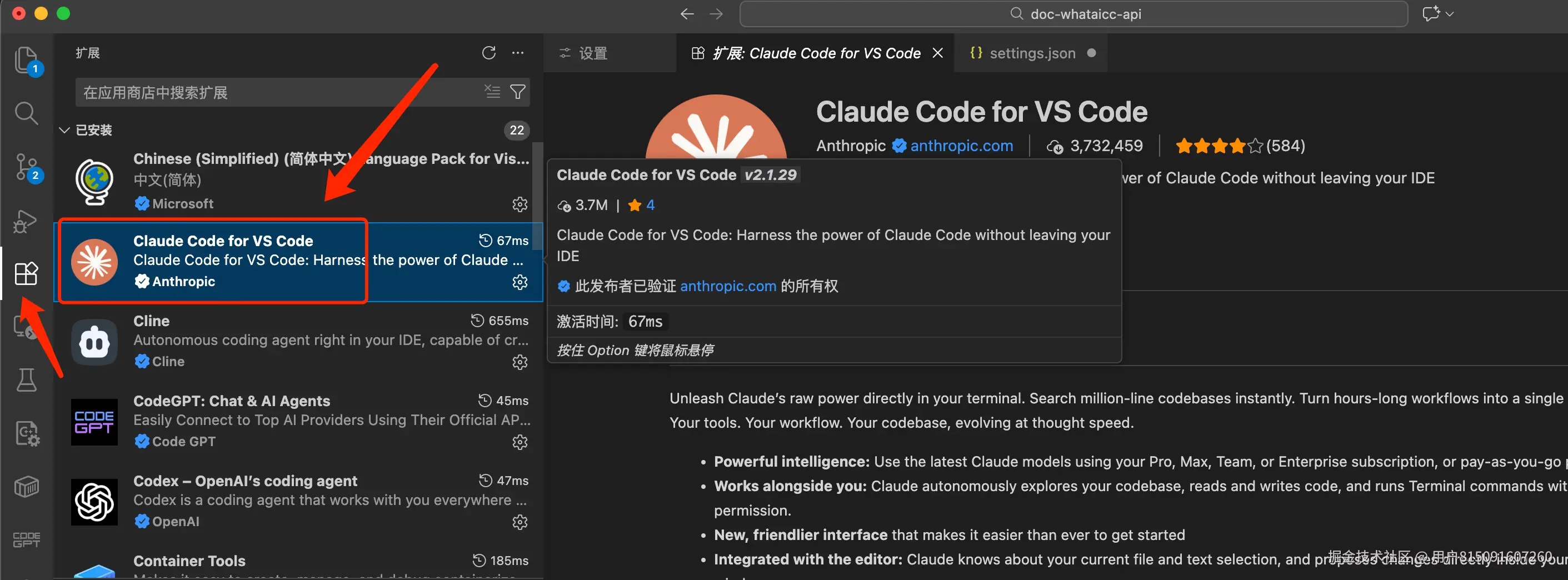Open the extensions view more actions menu
Screen dimensions: 1568x580
click(x=517, y=53)
